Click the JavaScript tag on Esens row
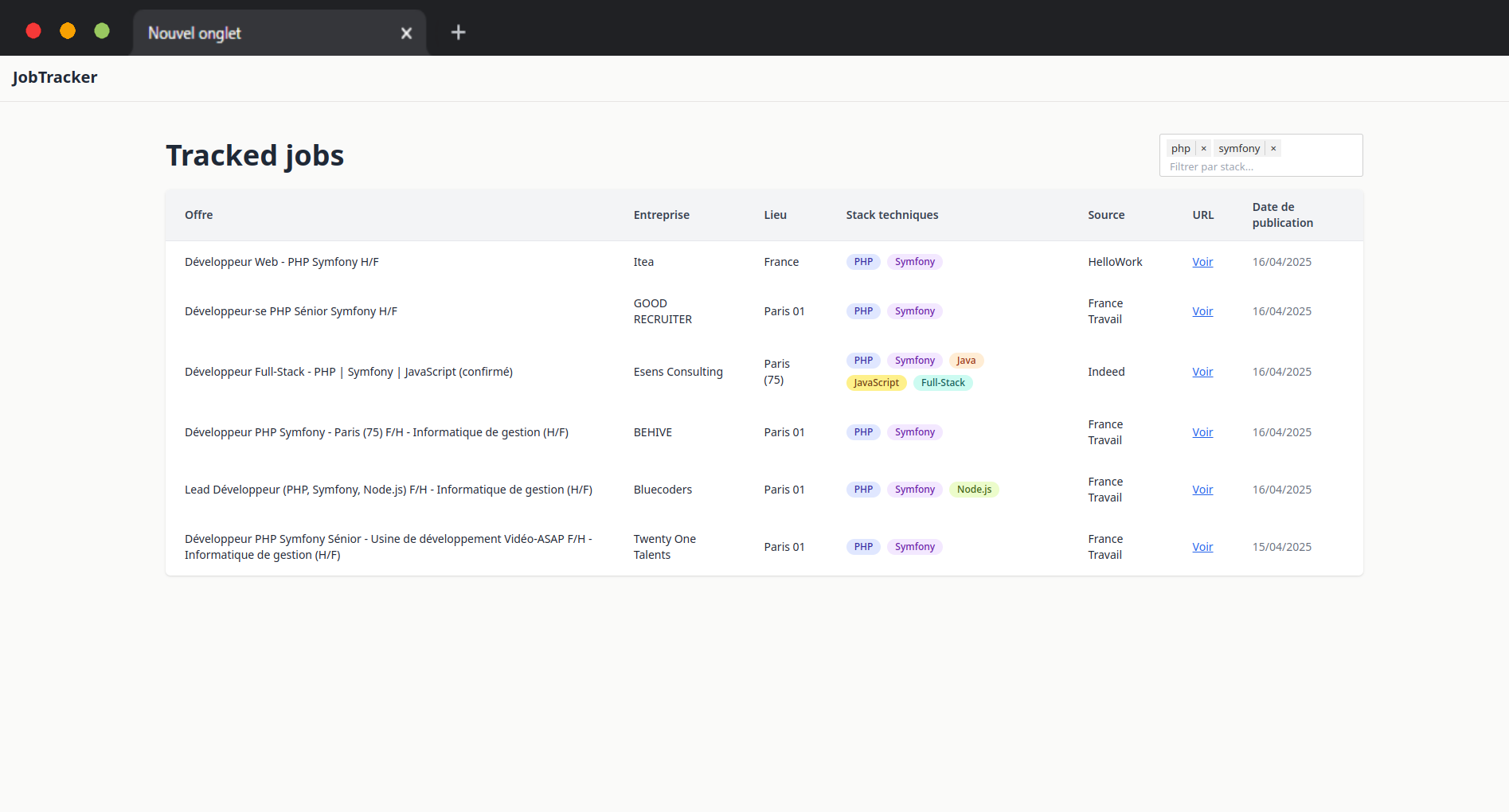This screenshot has width=1509, height=812. (x=876, y=383)
